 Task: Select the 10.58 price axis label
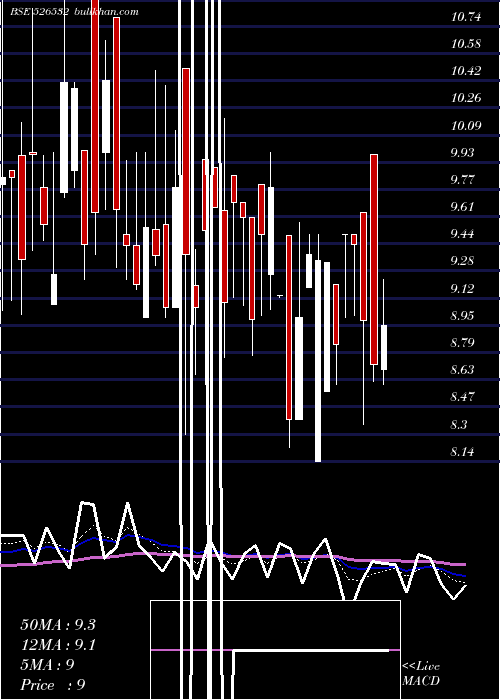tap(466, 44)
